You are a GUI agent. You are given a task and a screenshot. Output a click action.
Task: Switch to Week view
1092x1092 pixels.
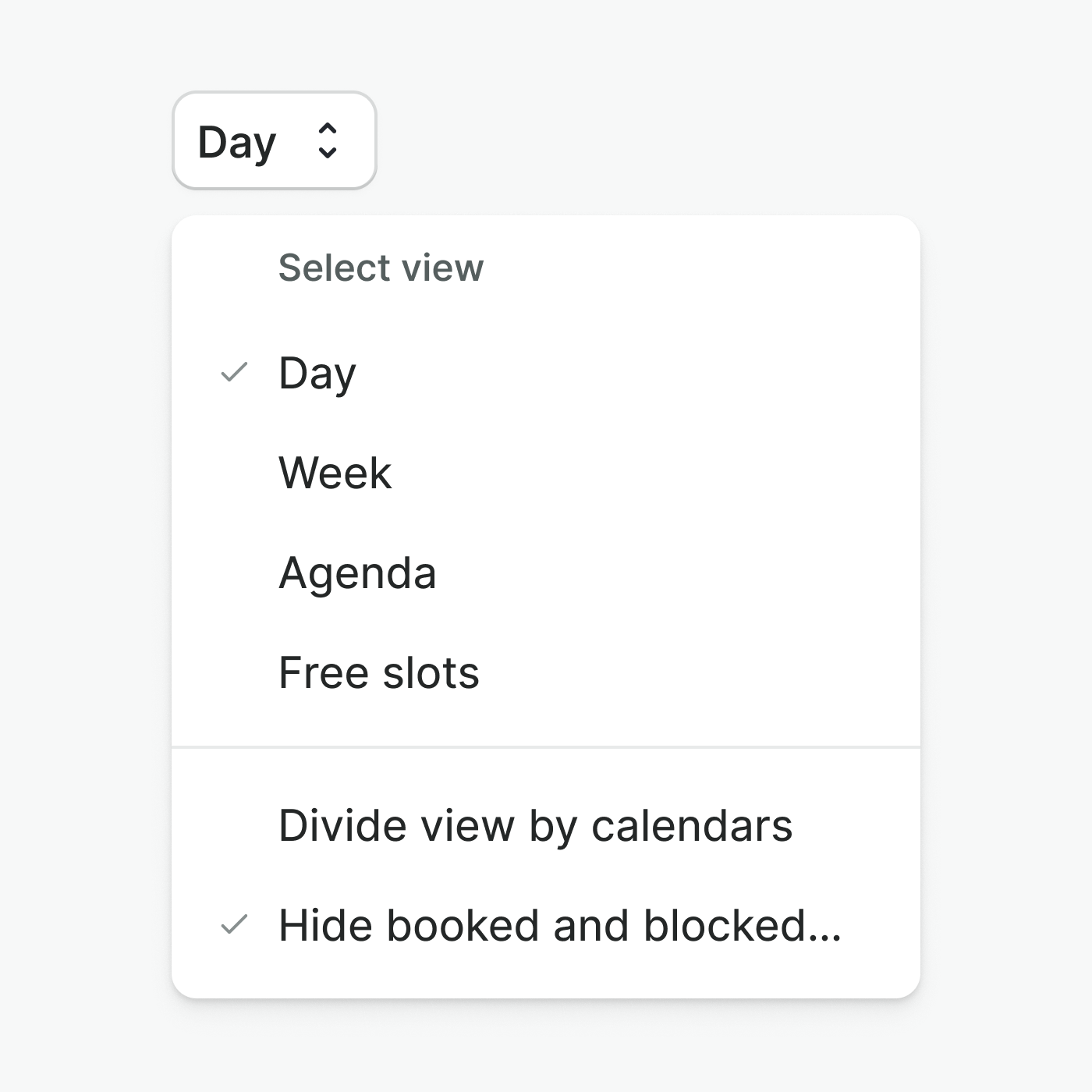pyautogui.click(x=335, y=473)
